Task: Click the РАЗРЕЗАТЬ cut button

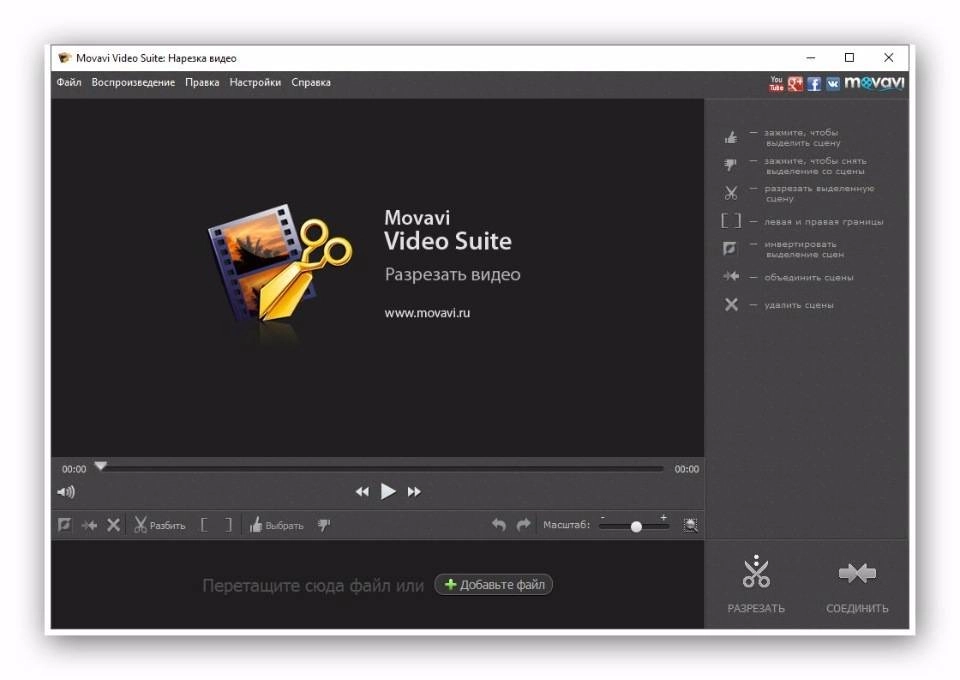Action: pos(756,584)
